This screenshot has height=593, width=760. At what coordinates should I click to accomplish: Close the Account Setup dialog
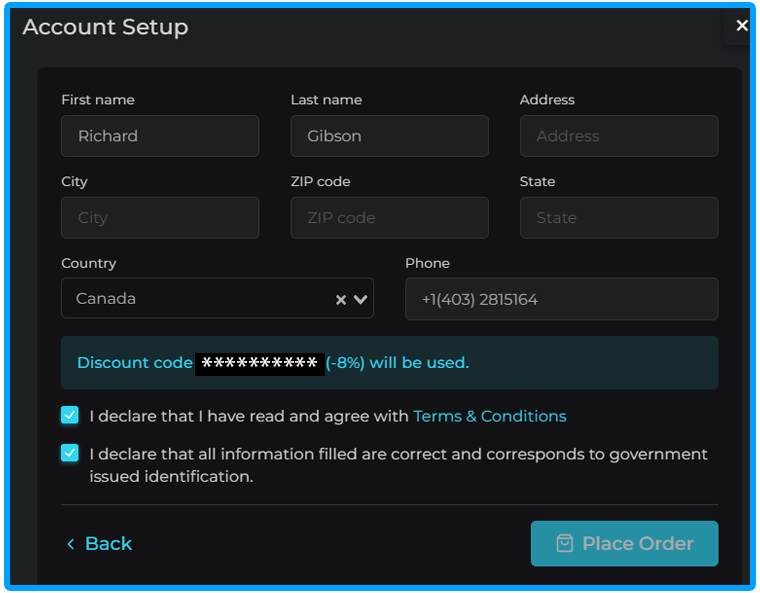(x=741, y=26)
